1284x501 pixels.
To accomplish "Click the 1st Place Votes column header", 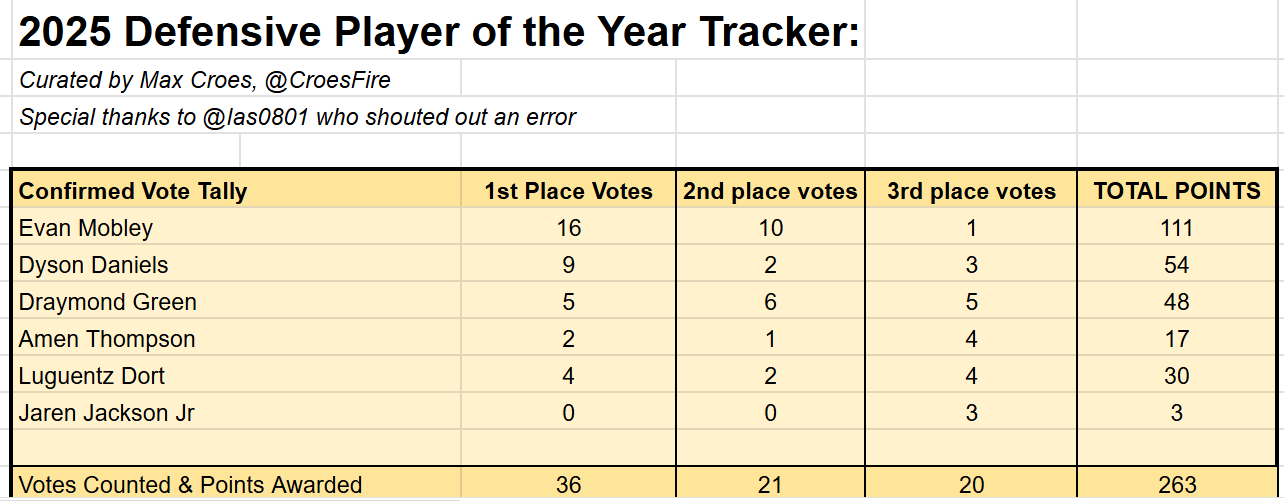I will 568,191.
